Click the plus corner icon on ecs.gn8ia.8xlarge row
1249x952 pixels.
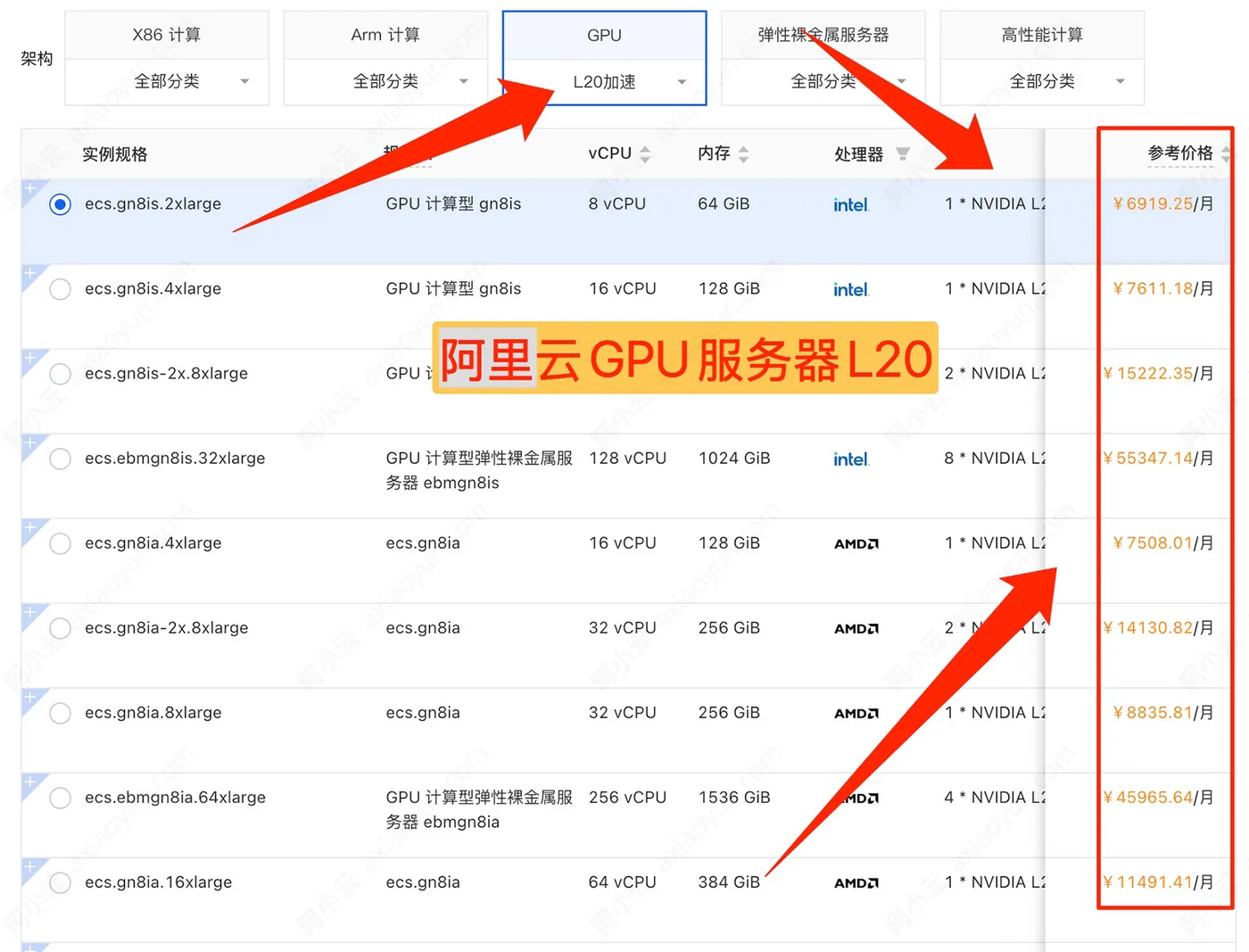[31, 699]
